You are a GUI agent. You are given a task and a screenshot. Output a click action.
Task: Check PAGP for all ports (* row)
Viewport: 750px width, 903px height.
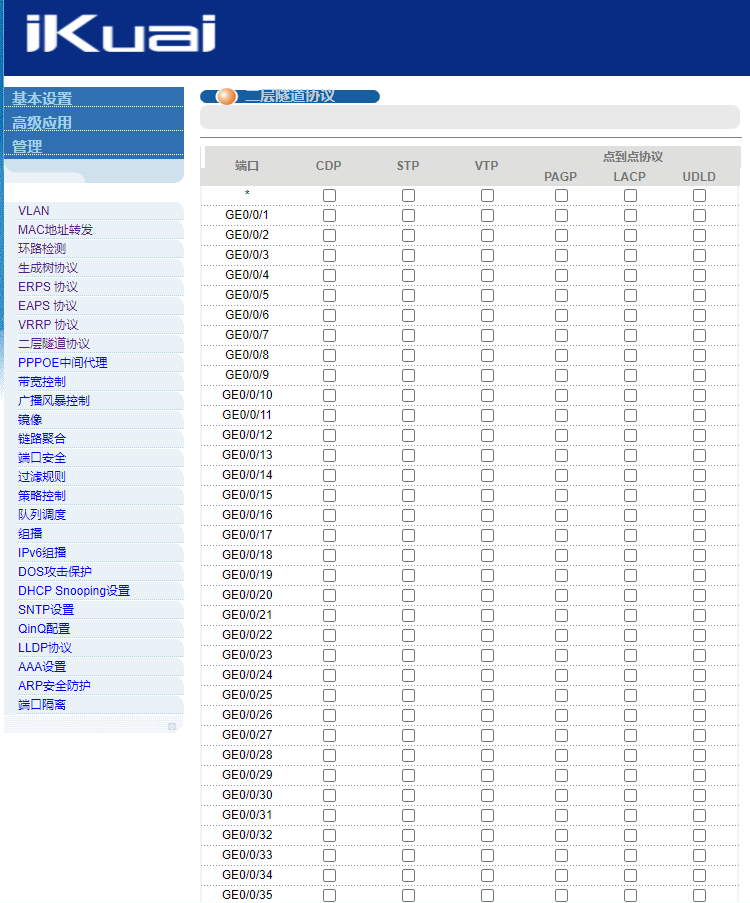point(562,196)
